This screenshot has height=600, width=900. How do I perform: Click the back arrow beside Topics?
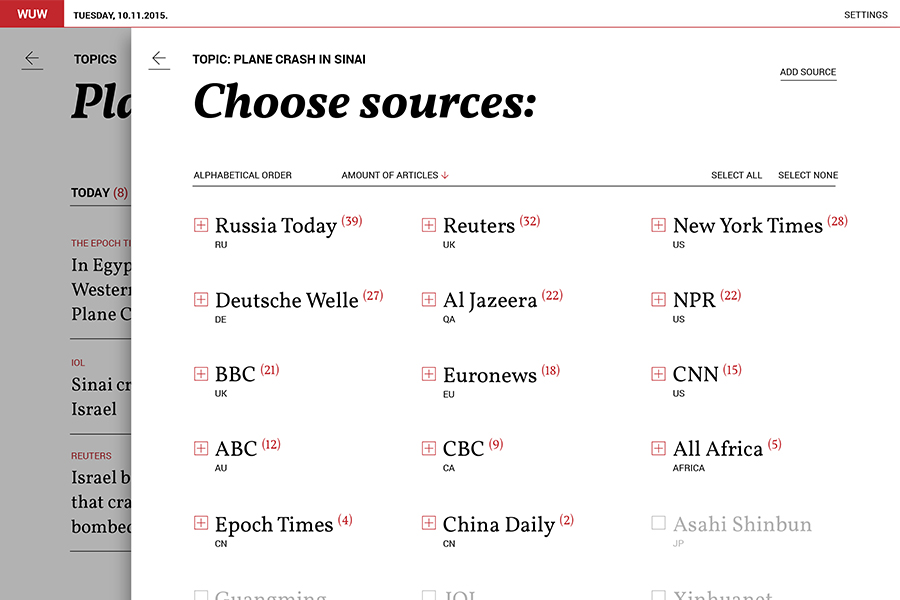(32, 60)
